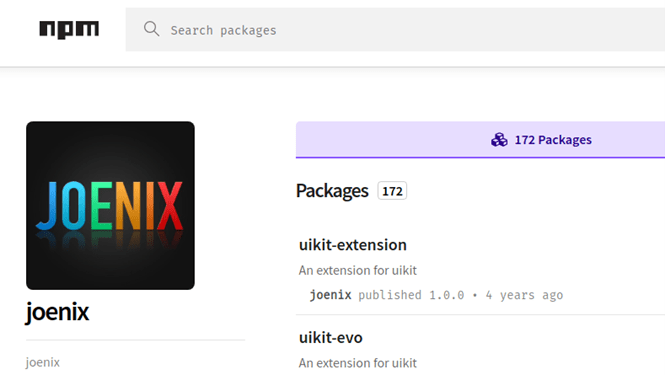Click joenix publisher link under uikit-extension

coord(330,295)
